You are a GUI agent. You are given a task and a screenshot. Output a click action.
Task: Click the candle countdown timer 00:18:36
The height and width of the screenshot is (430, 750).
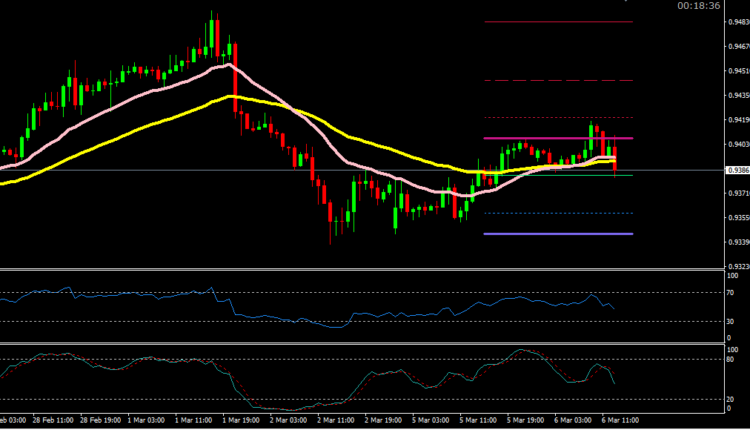(x=697, y=6)
